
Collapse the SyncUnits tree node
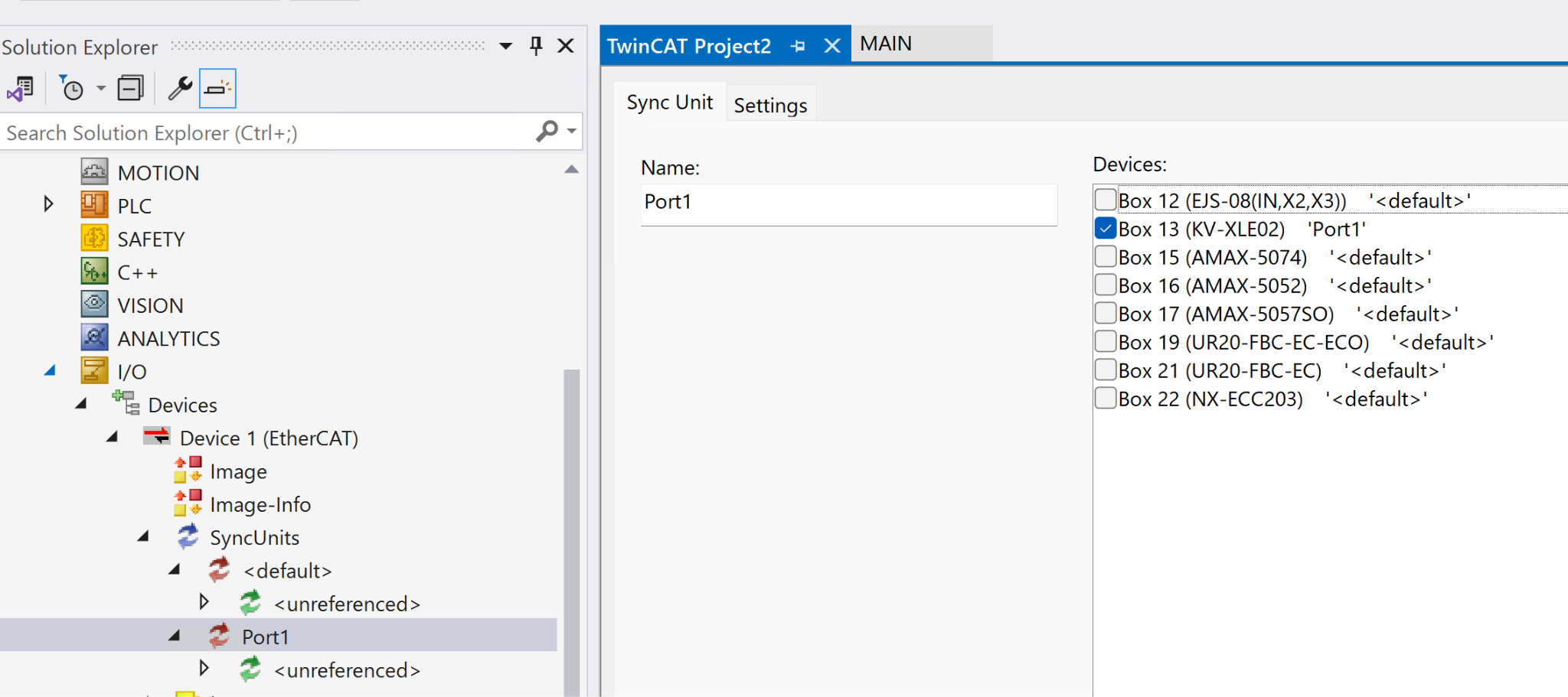pyautogui.click(x=143, y=536)
